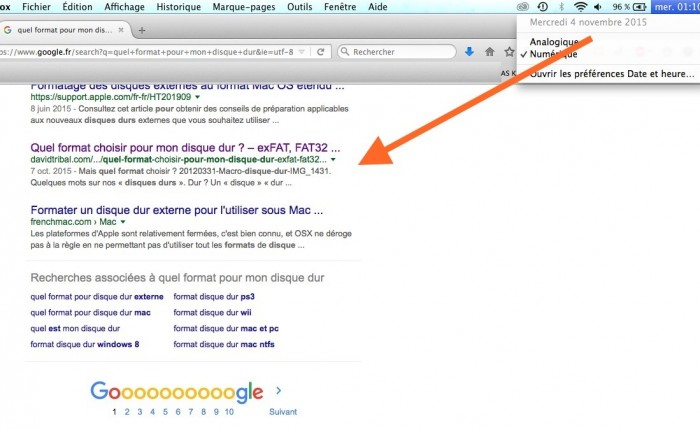Open the URL history dropdown arrow
Image resolution: width=700 pixels, height=430 pixels.
(x=302, y=52)
